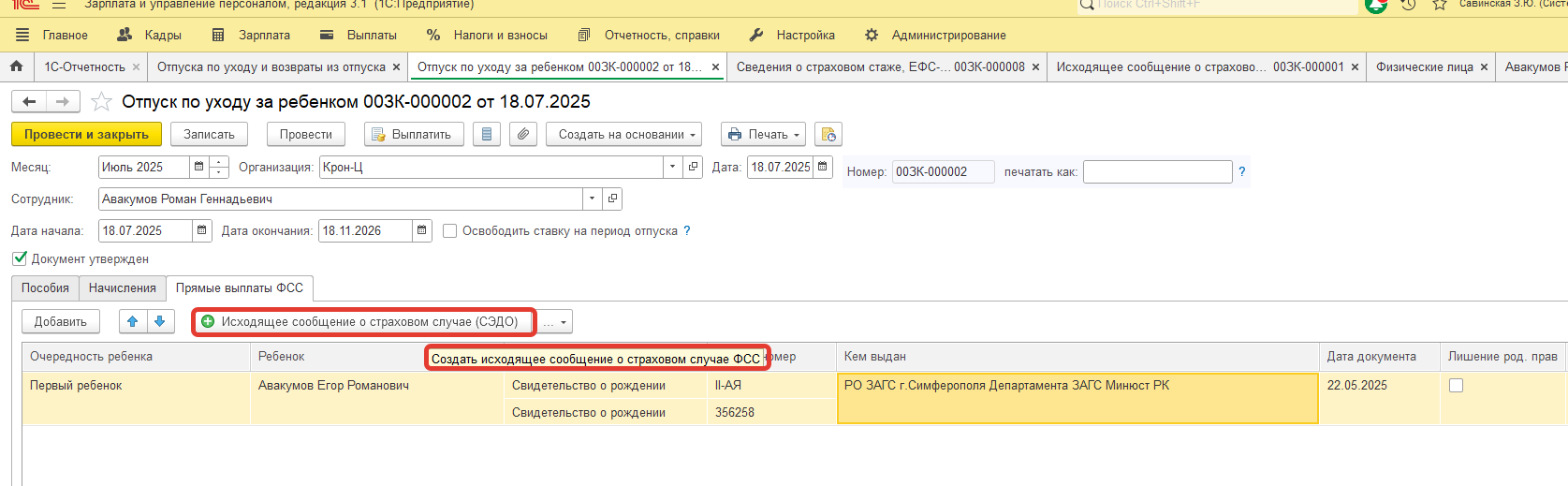Screen dimensions: 1568x486
Task: Click the home page icon tab
Action: coord(16,66)
